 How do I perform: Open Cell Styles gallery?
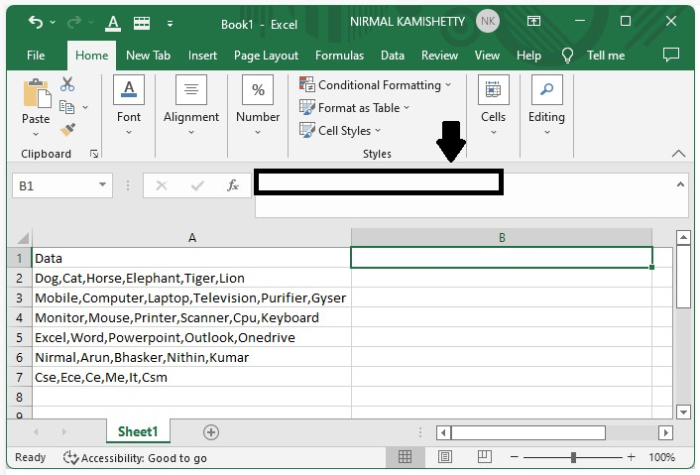pos(340,130)
